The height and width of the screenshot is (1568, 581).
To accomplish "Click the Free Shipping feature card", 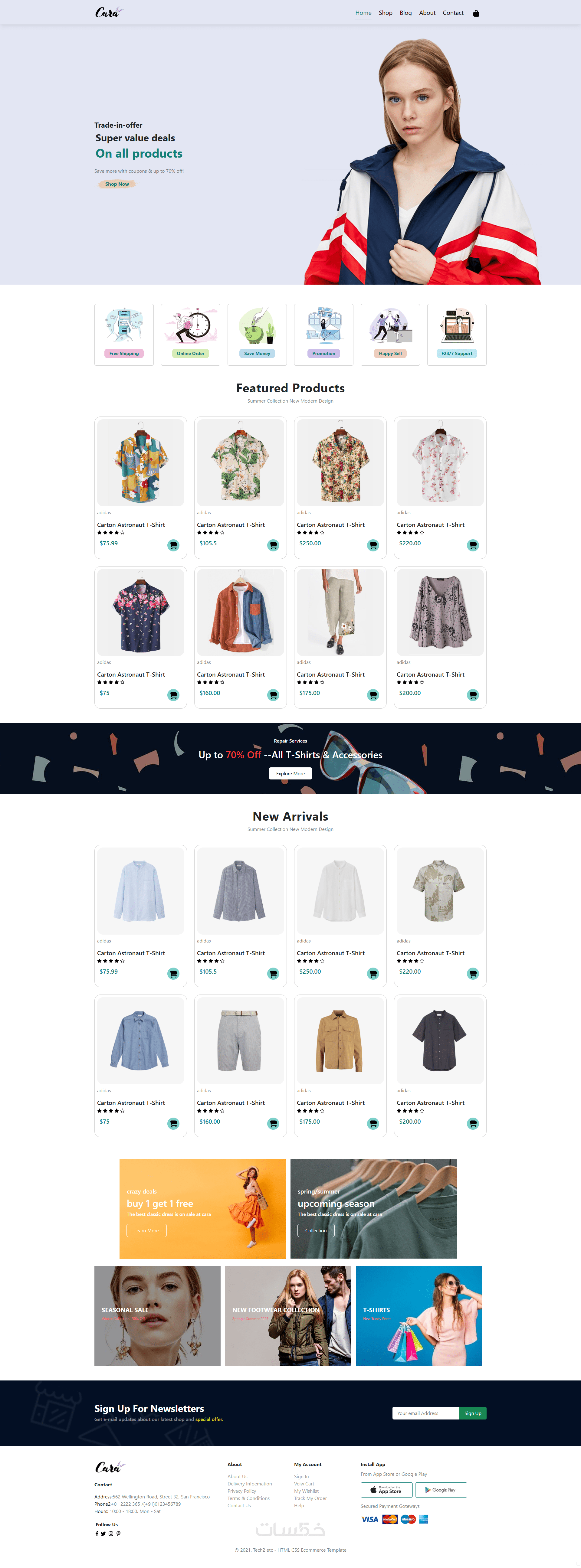I will coord(124,335).
